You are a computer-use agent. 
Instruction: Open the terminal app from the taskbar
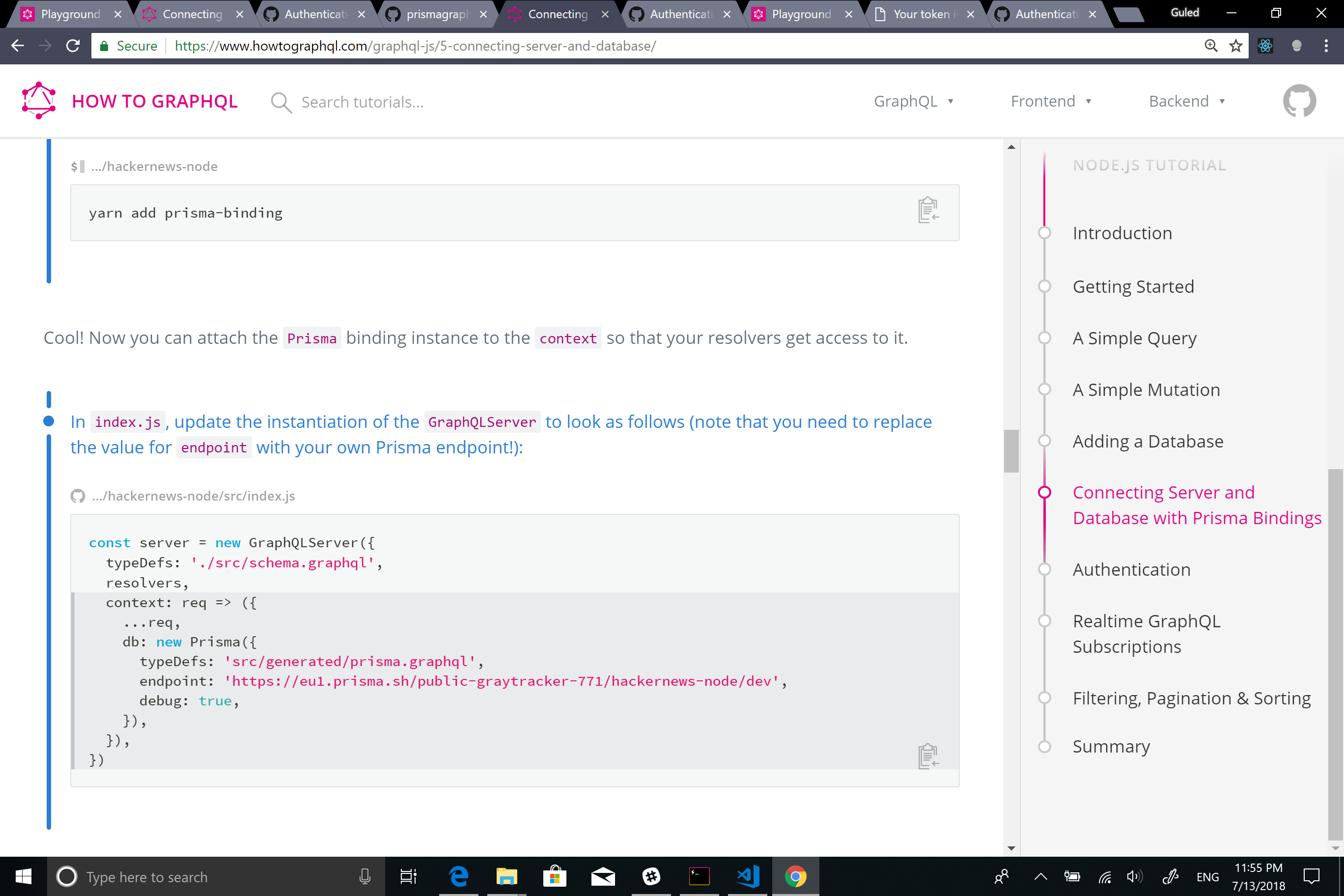[x=699, y=876]
